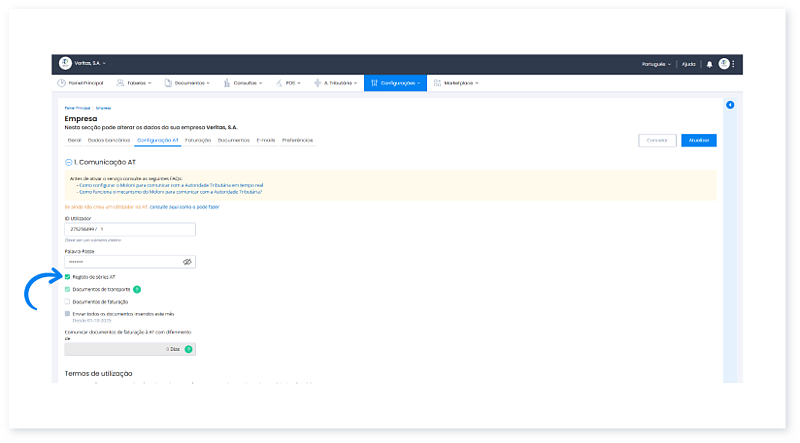800x443 pixels.
Task: Click the Cancelar button
Action: point(656,140)
